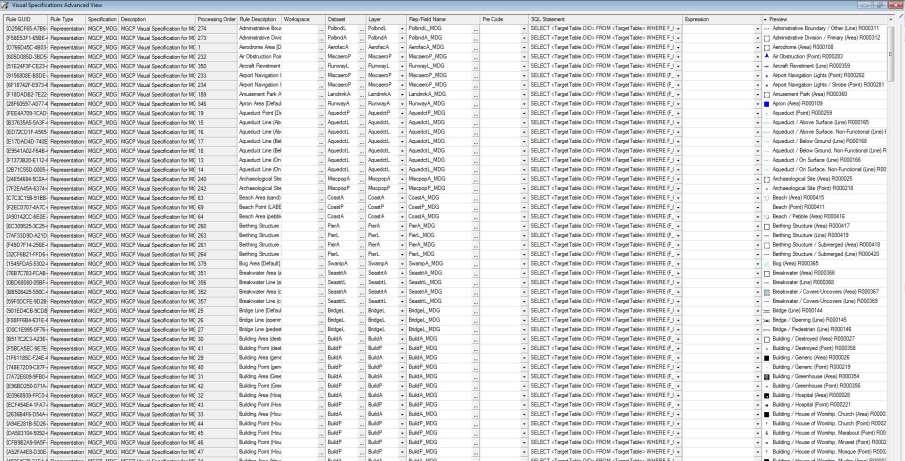905x461 pixels.
Task: Click the Expression cell in Aerodrome Area row
Action: tap(718, 47)
